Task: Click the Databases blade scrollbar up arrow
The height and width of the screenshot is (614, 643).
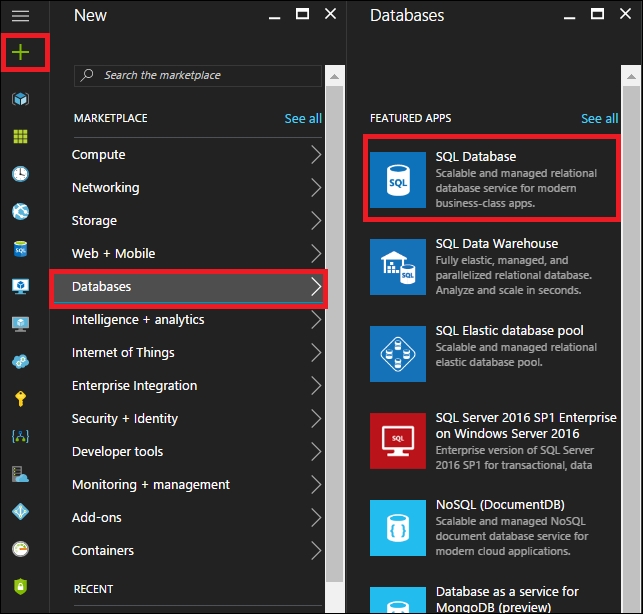Action: [x=631, y=76]
